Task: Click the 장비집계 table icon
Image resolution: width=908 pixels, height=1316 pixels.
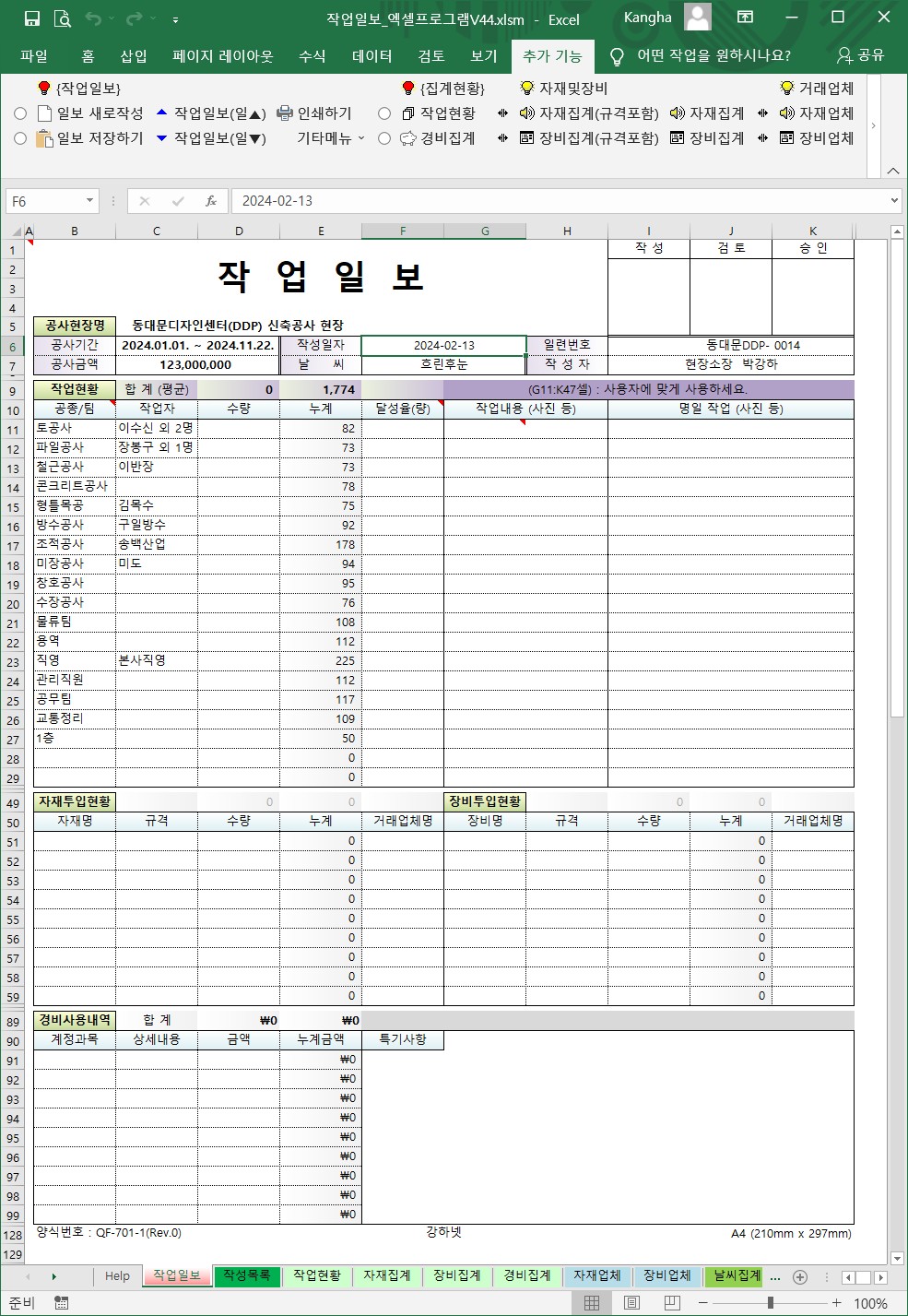Action: tap(678, 138)
